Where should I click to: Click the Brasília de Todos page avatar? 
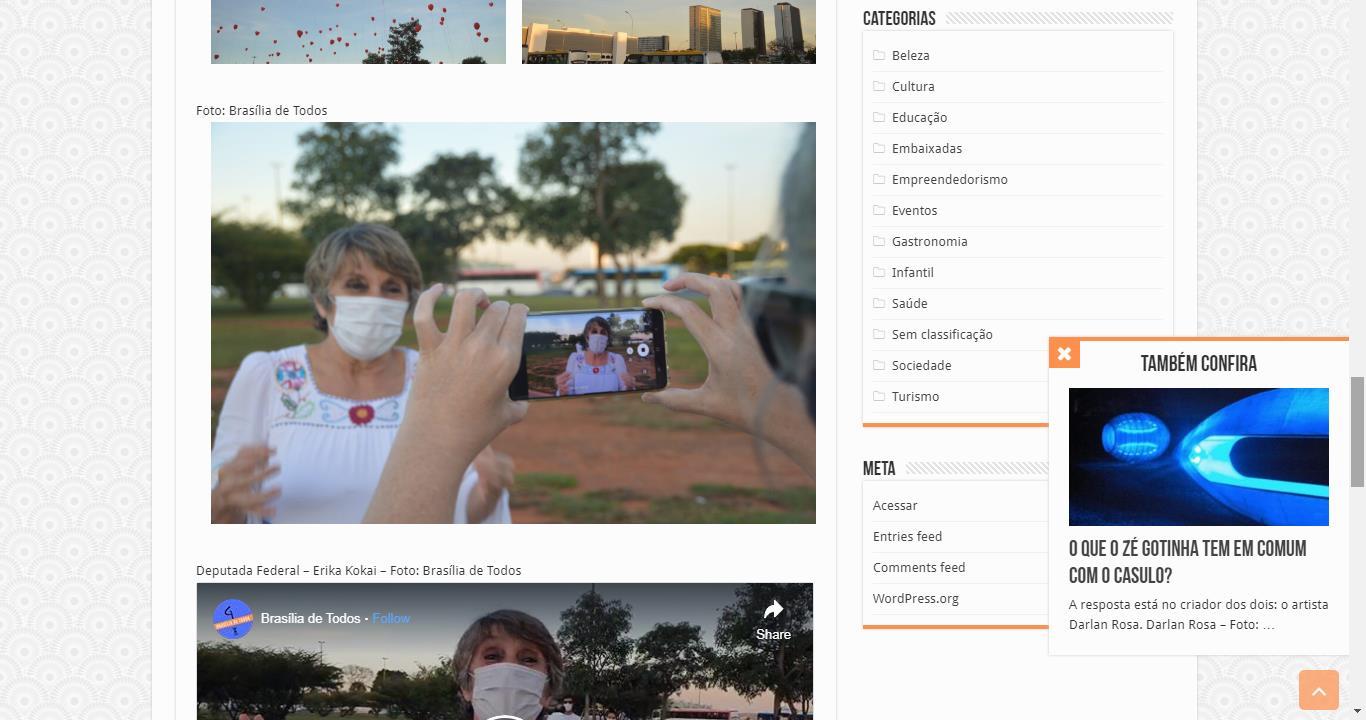(x=233, y=619)
